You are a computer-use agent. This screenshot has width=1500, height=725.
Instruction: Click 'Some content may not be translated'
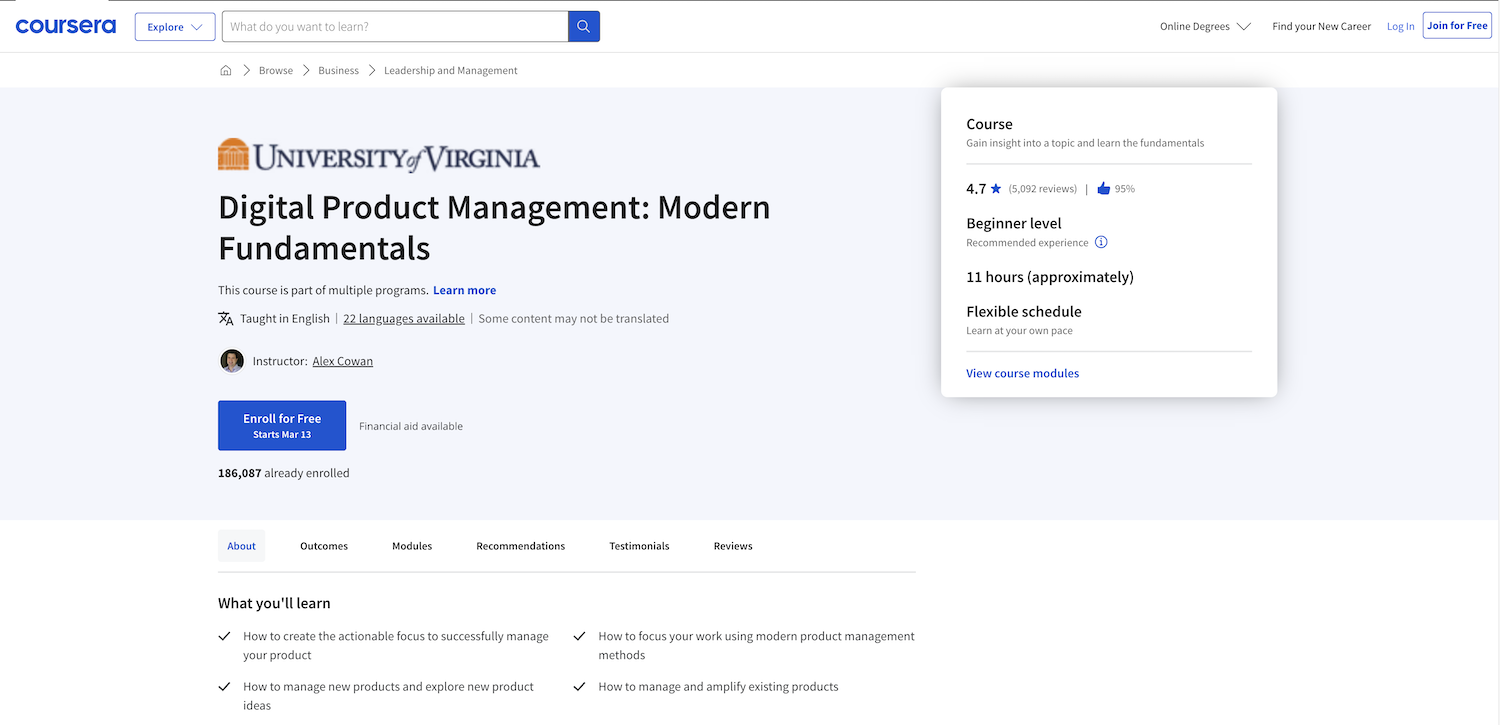574,319
